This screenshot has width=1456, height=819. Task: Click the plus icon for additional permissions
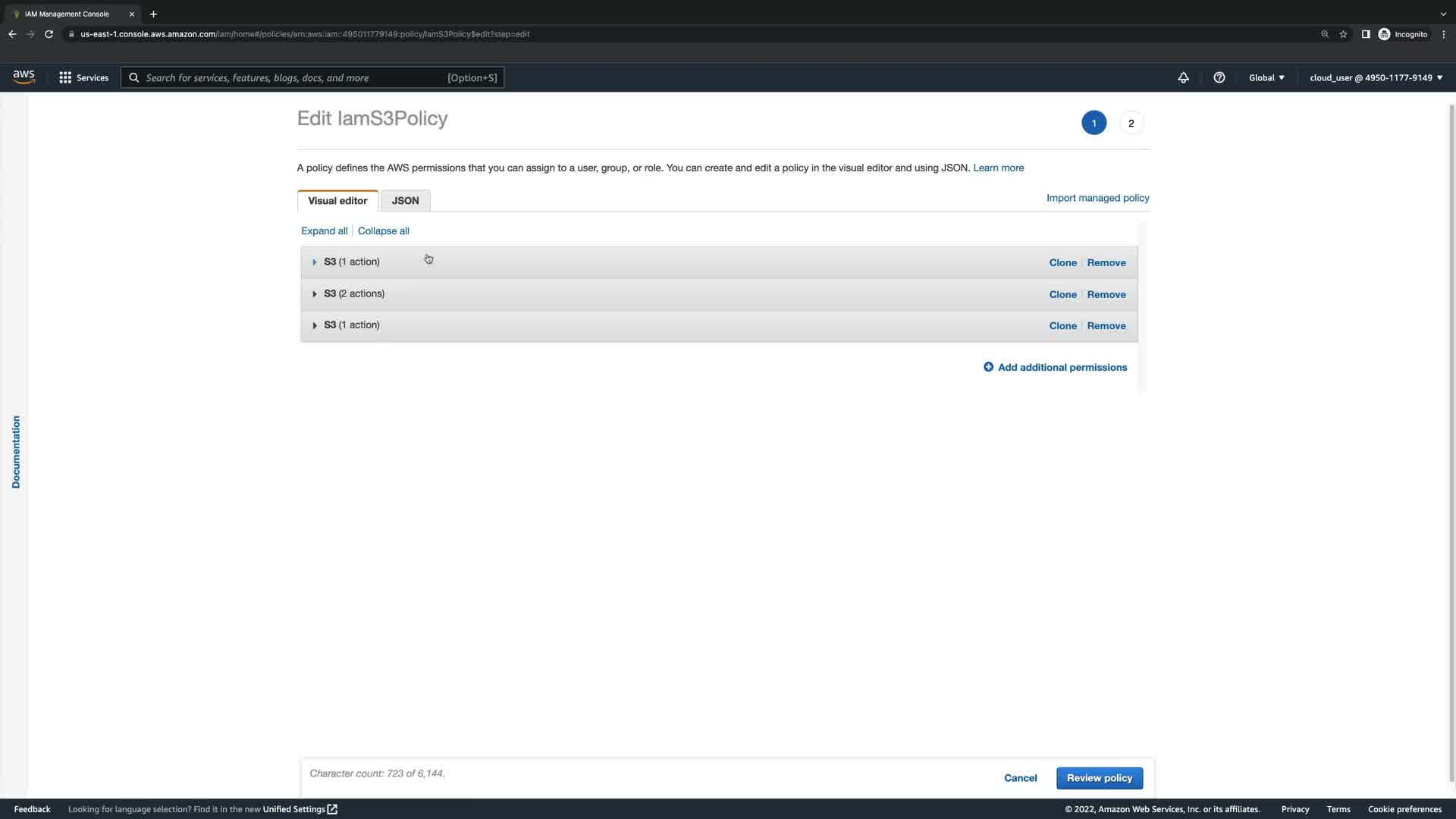[x=988, y=367]
